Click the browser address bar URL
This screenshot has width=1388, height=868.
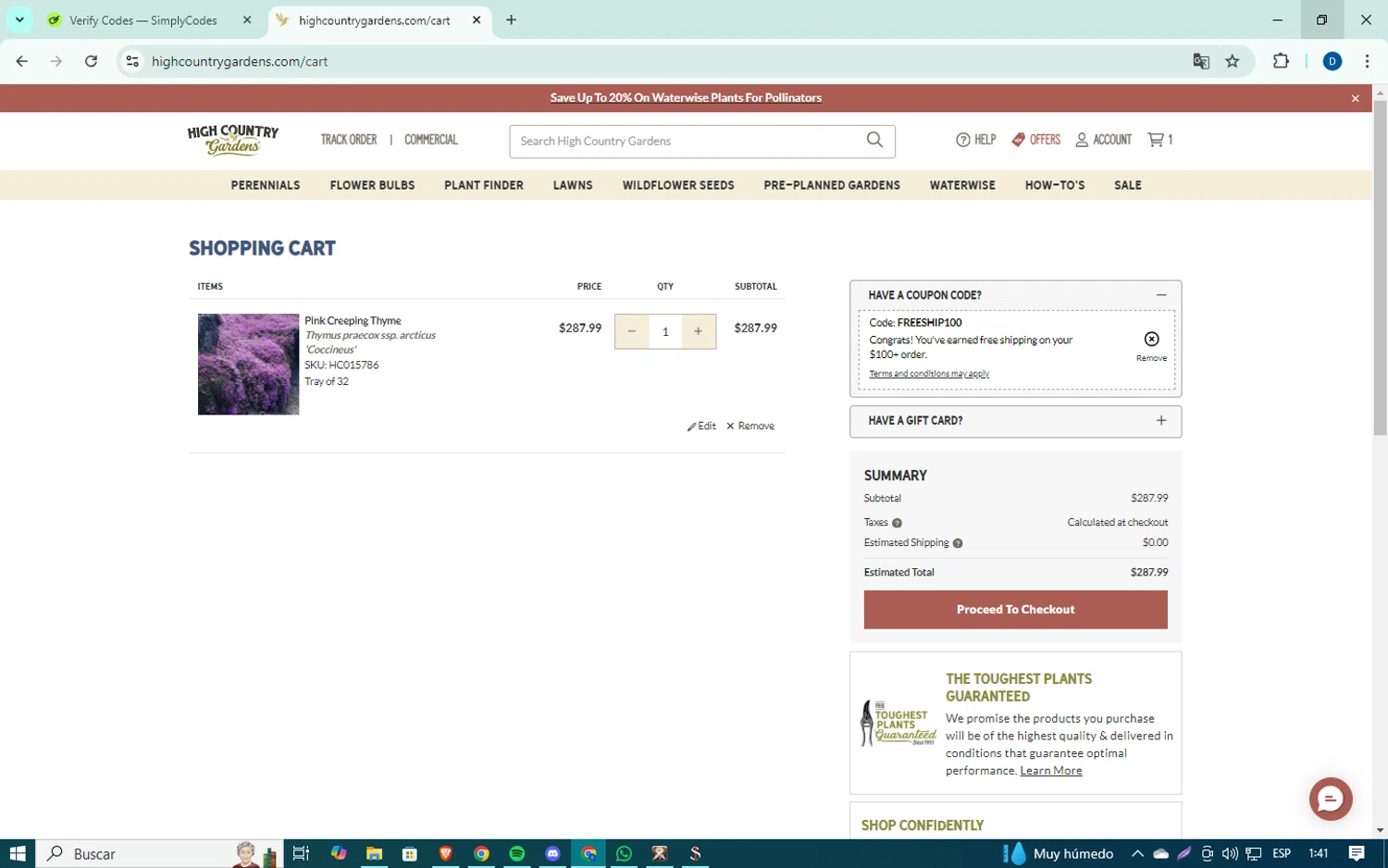pos(240,61)
